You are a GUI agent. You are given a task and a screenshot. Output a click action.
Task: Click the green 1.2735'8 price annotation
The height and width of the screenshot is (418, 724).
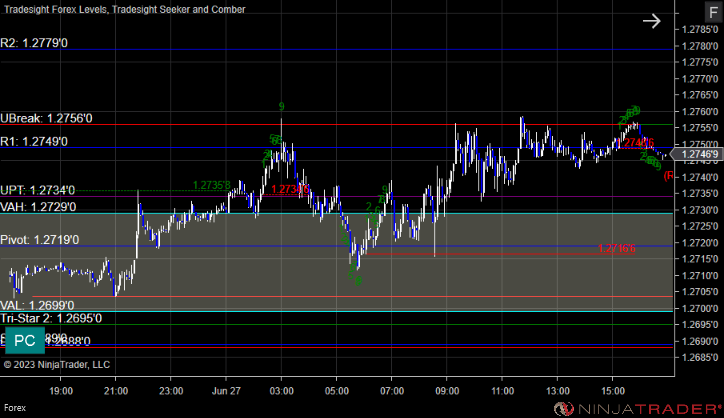(211, 185)
